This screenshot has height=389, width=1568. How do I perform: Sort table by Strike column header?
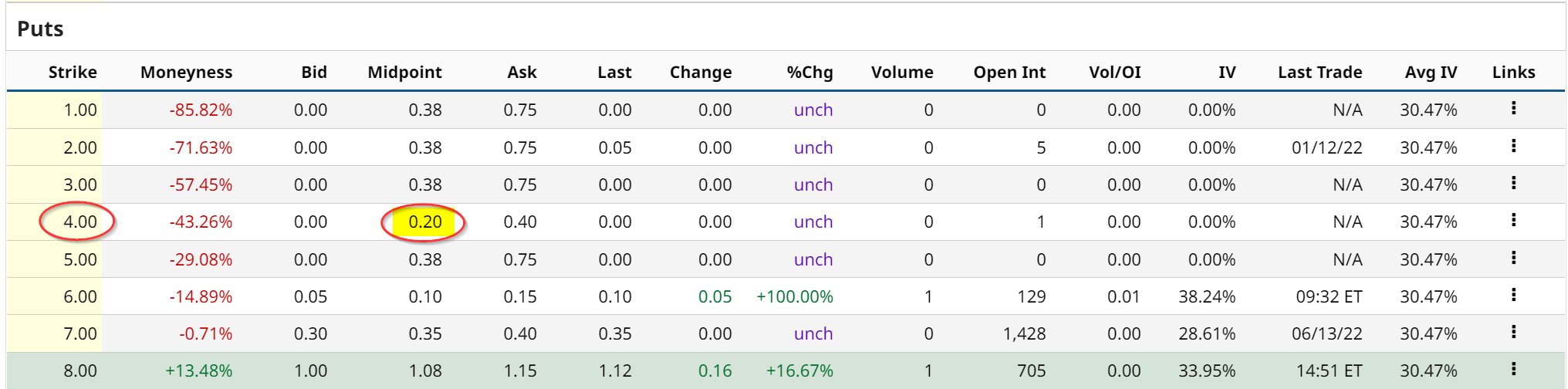73,73
